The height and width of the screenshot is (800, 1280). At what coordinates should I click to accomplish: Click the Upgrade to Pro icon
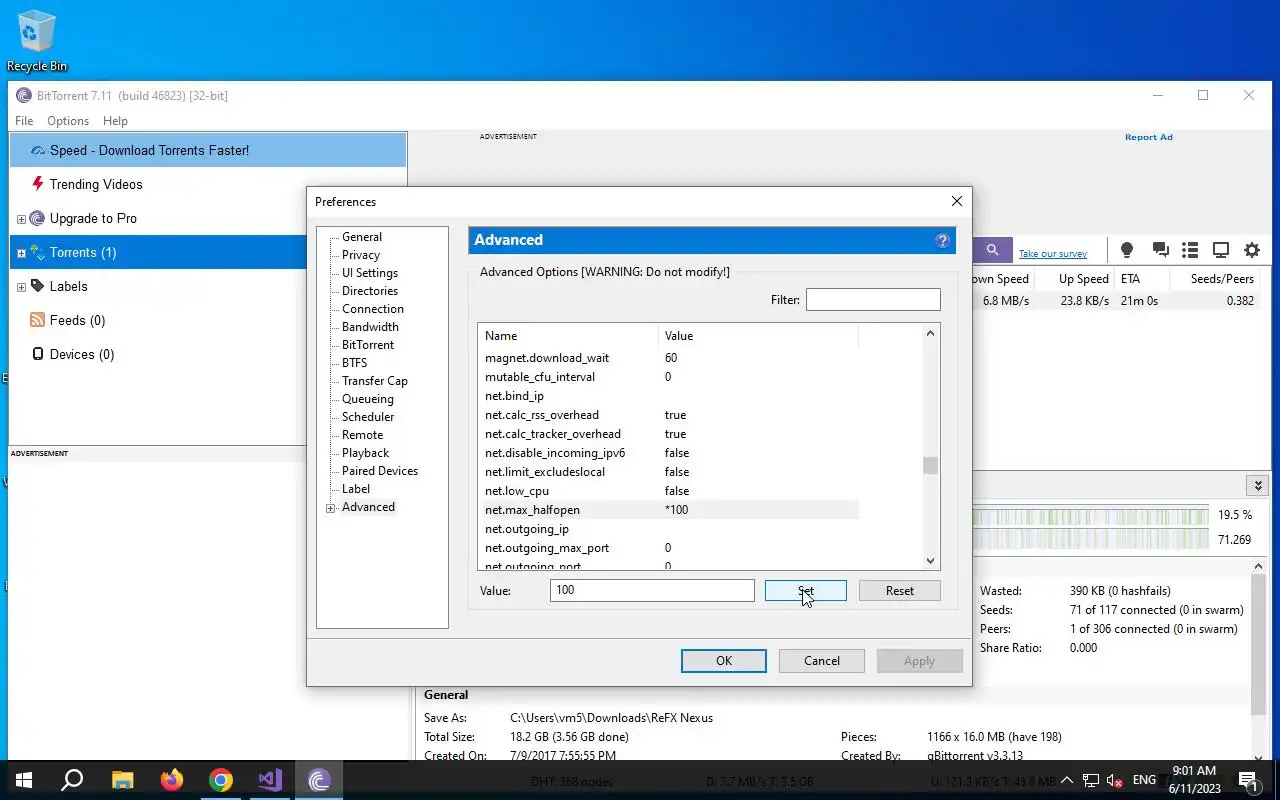(x=38, y=218)
